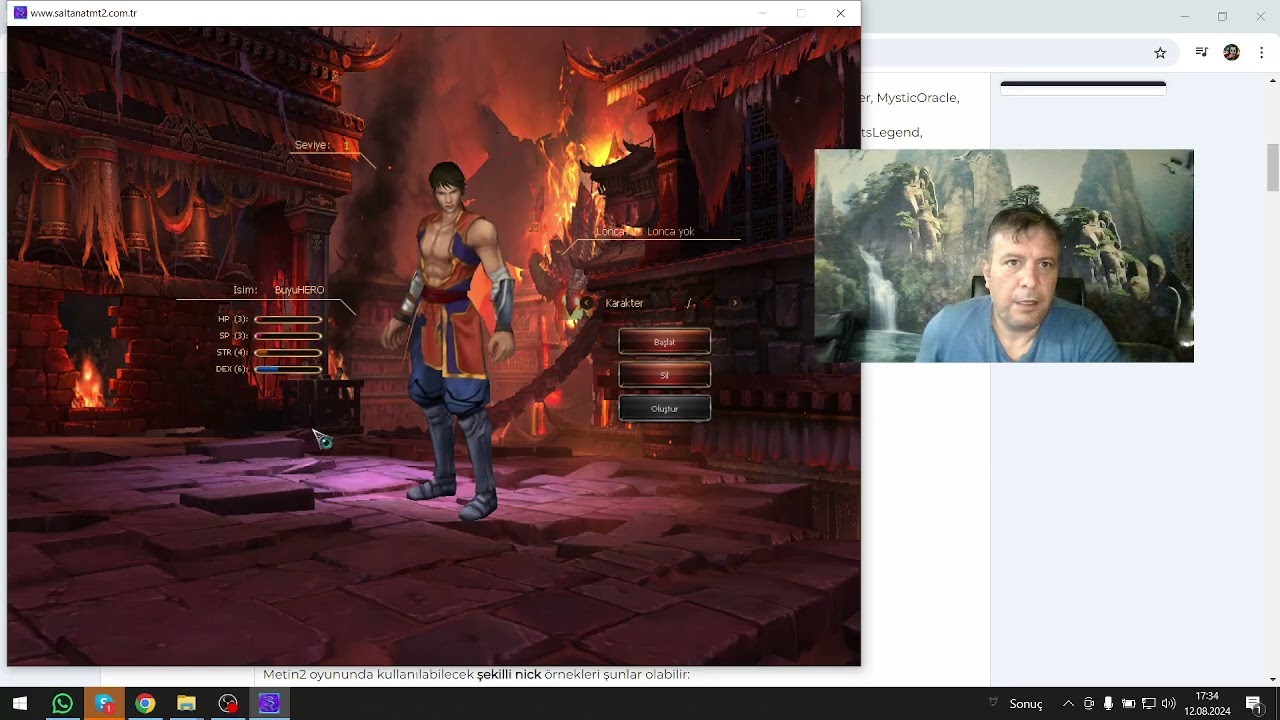Viewport: 1280px width, 720px height.
Task: Click the DEX stat bar
Action: [288, 369]
